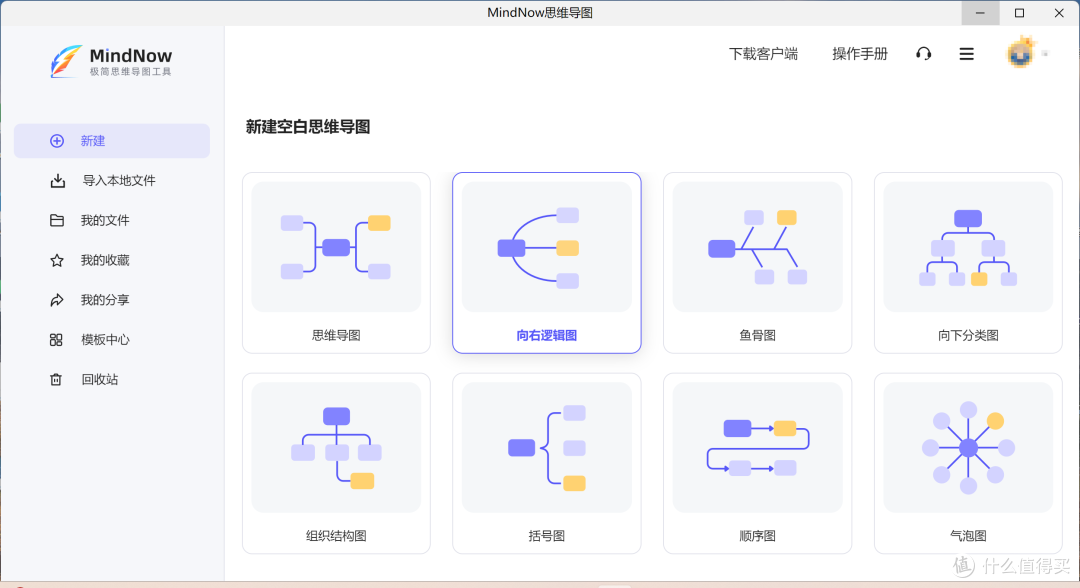Click the share arrow icon for 我的分享
The width and height of the screenshot is (1080, 588).
pos(57,300)
